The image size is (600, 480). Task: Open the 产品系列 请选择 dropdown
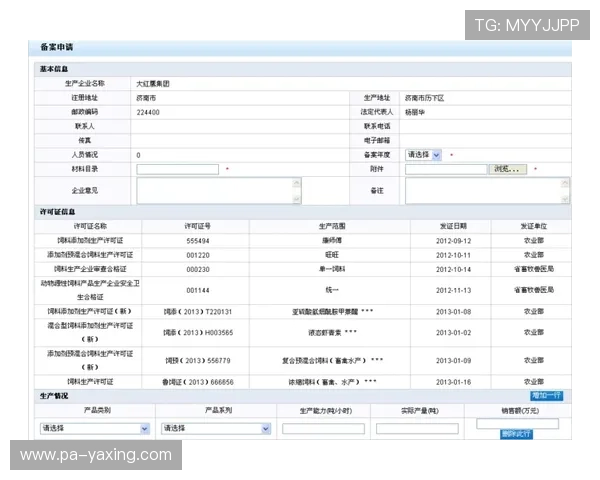point(216,428)
